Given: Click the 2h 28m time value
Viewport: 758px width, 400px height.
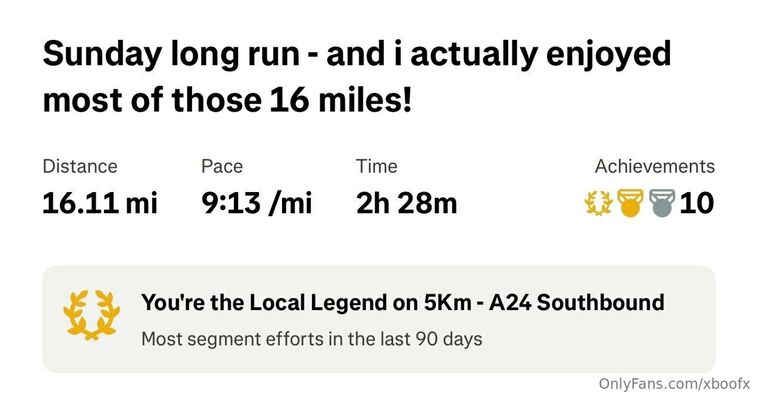Looking at the screenshot, I should [x=407, y=203].
